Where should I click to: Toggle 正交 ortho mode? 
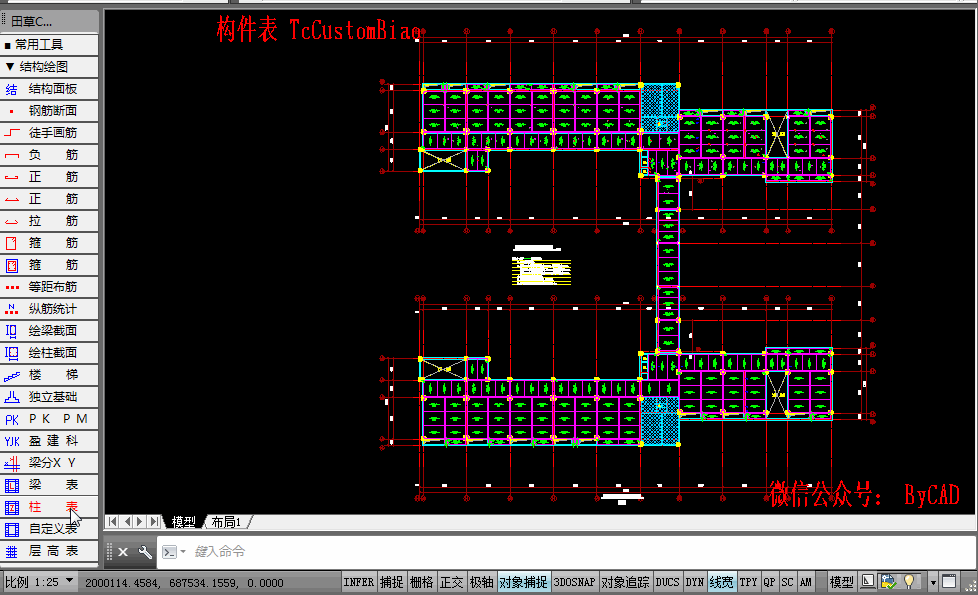452,582
